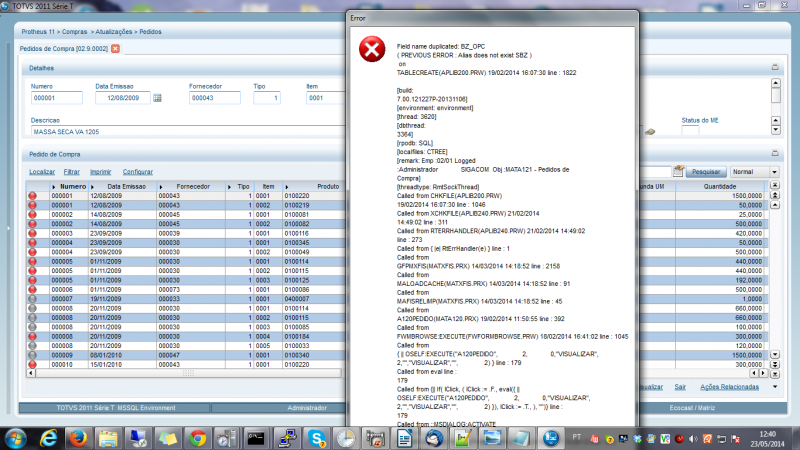Click the Descricao field MASSA SECA VA 1205
This screenshot has width=800, height=450.
click(188, 131)
